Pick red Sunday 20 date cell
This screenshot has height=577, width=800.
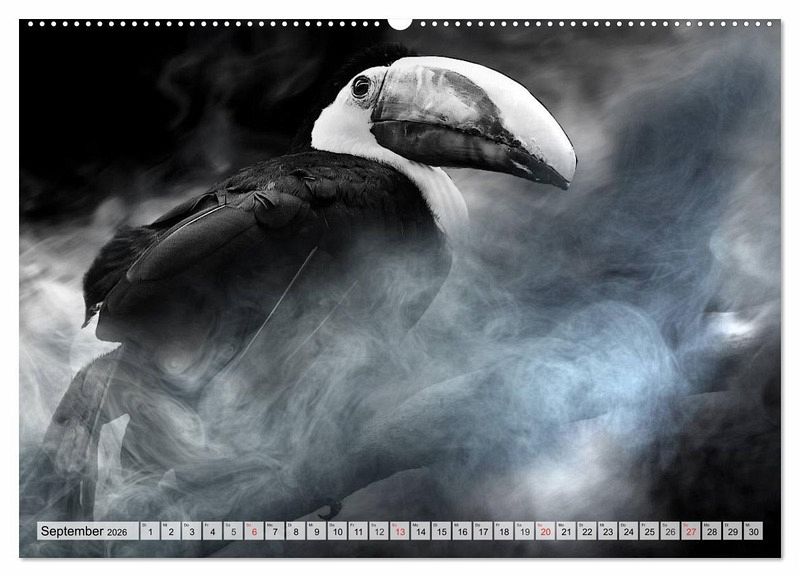tap(545, 531)
